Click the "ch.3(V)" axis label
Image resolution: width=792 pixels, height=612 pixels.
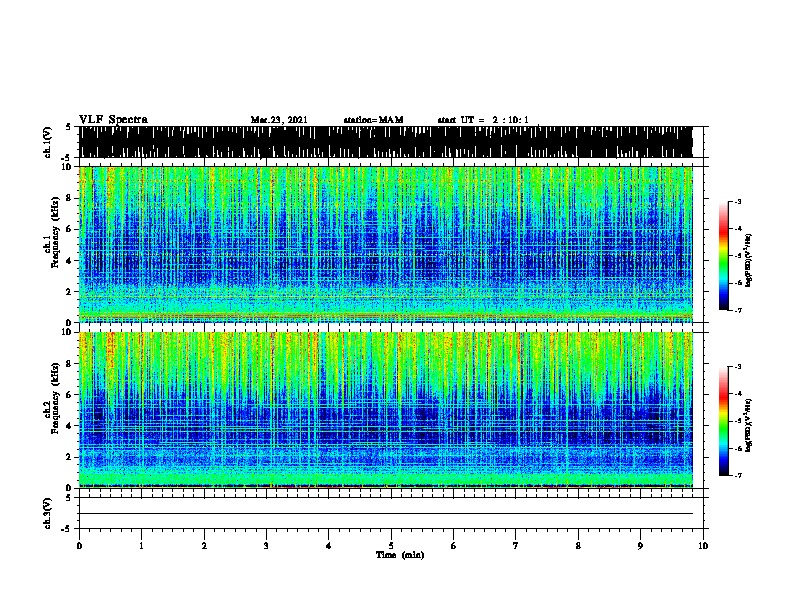(48, 513)
